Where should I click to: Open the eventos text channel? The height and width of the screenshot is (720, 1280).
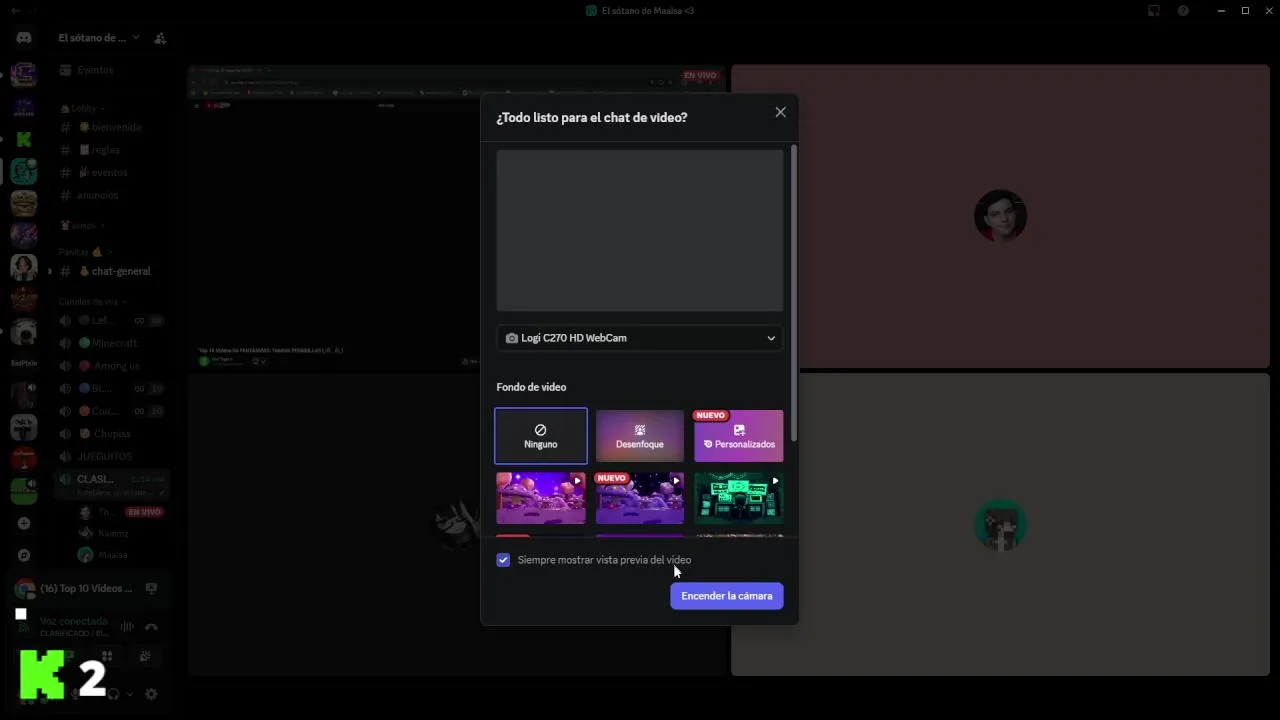[112, 172]
